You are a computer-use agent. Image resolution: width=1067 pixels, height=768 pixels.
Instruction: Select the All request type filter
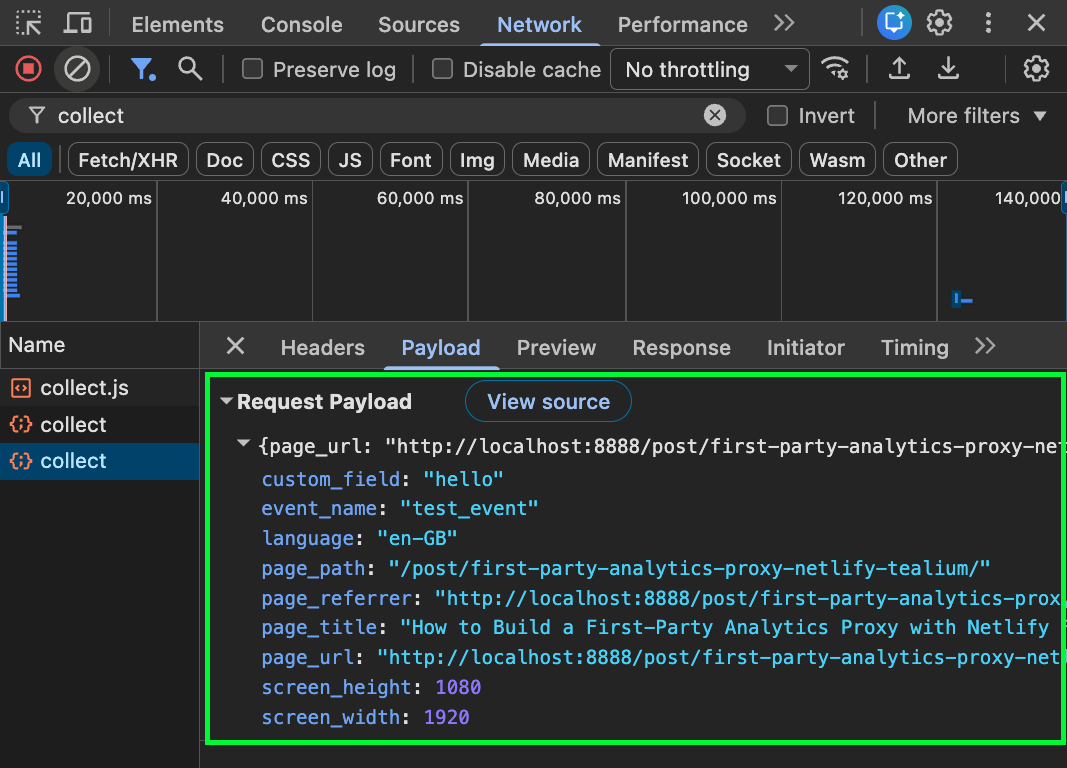pyautogui.click(x=29, y=160)
